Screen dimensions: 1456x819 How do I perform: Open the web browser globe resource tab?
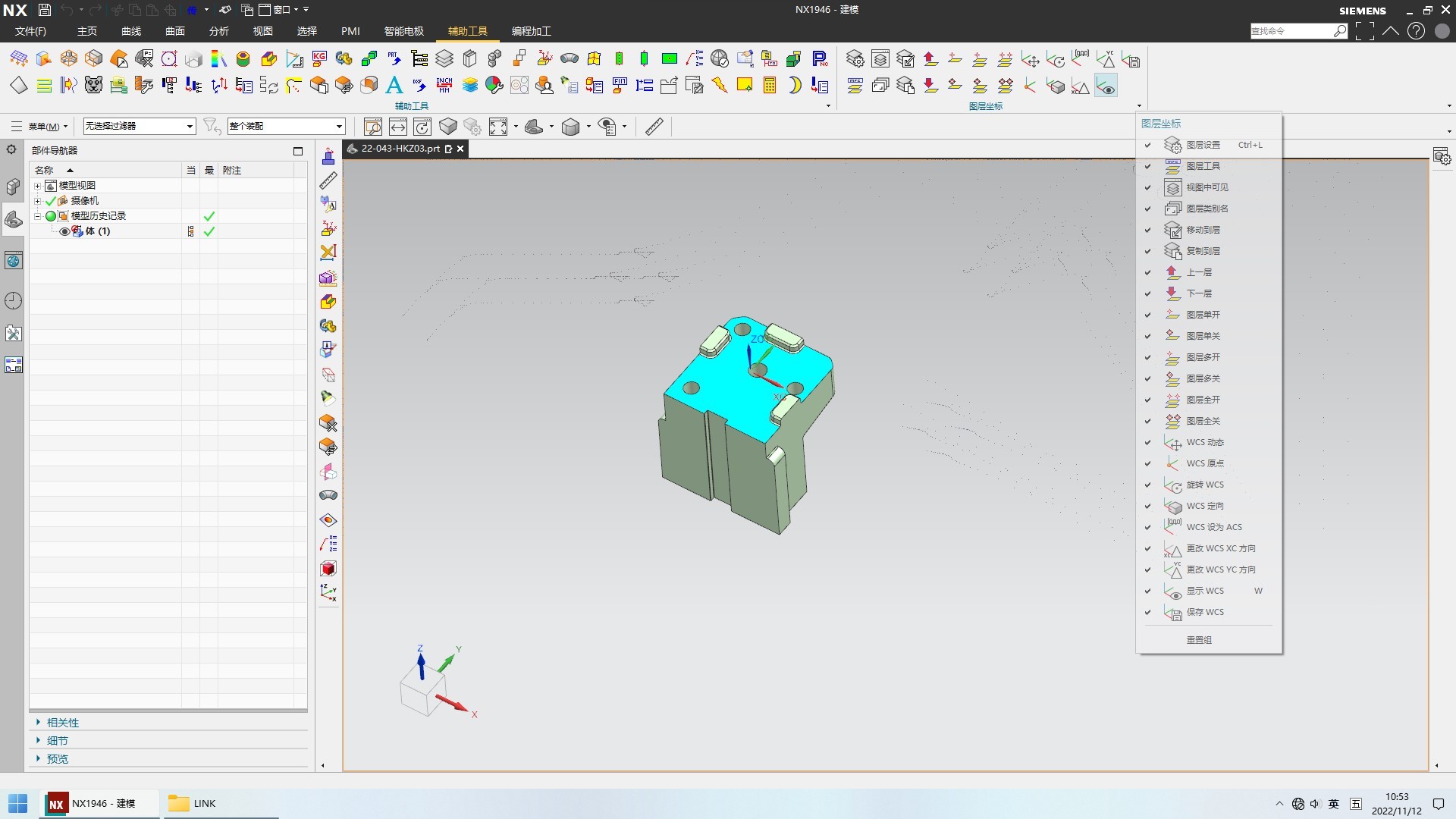[13, 261]
